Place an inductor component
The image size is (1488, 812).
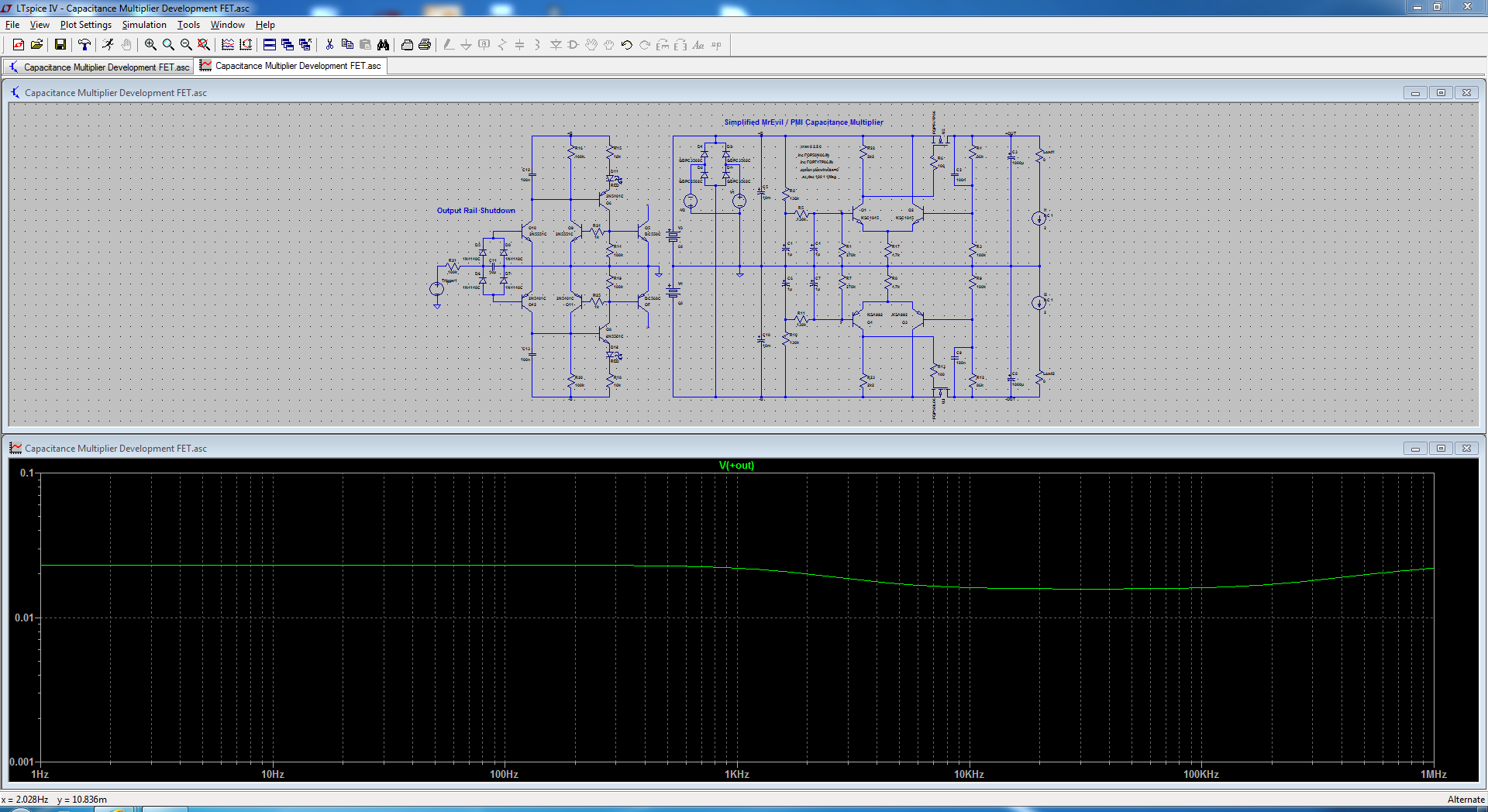tap(537, 45)
